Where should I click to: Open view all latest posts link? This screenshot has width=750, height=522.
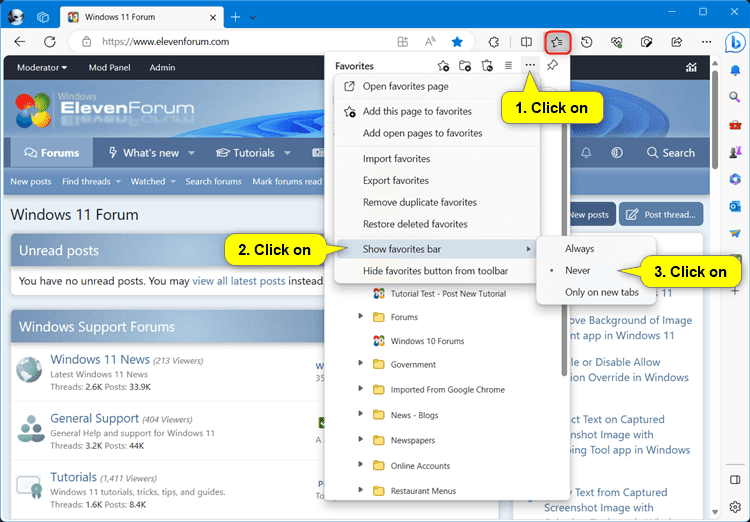pos(238,281)
